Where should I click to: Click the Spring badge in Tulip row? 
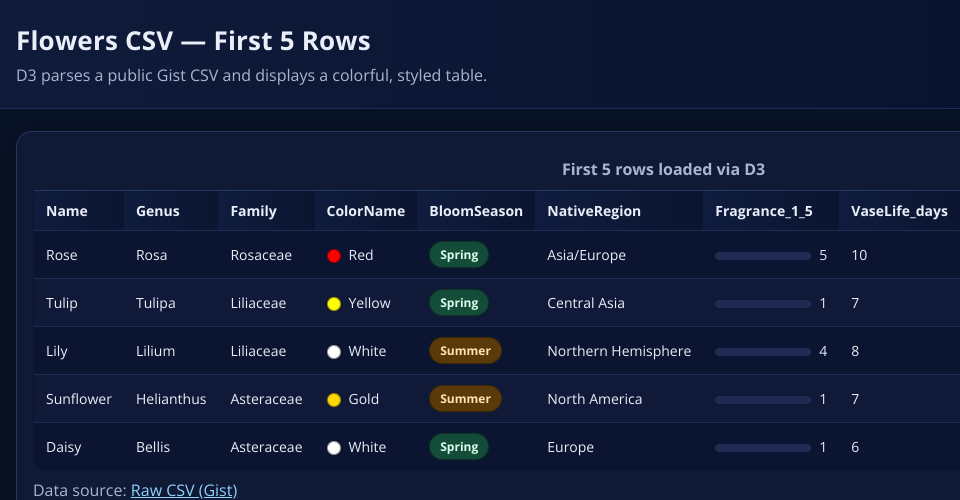459,303
